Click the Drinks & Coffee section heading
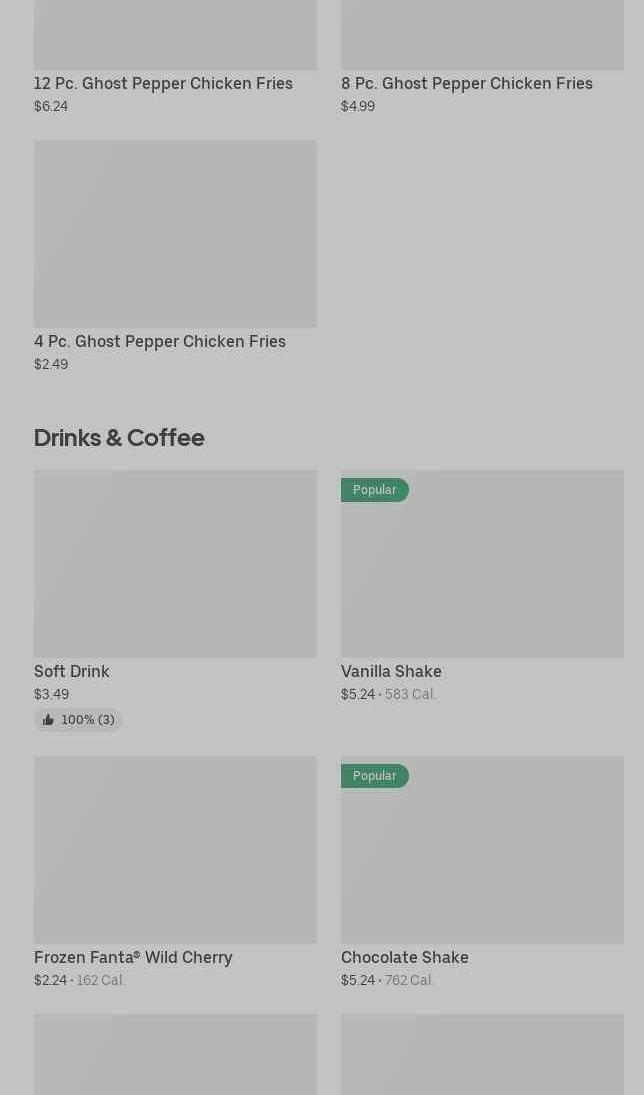The height and width of the screenshot is (1095, 644). [119, 437]
